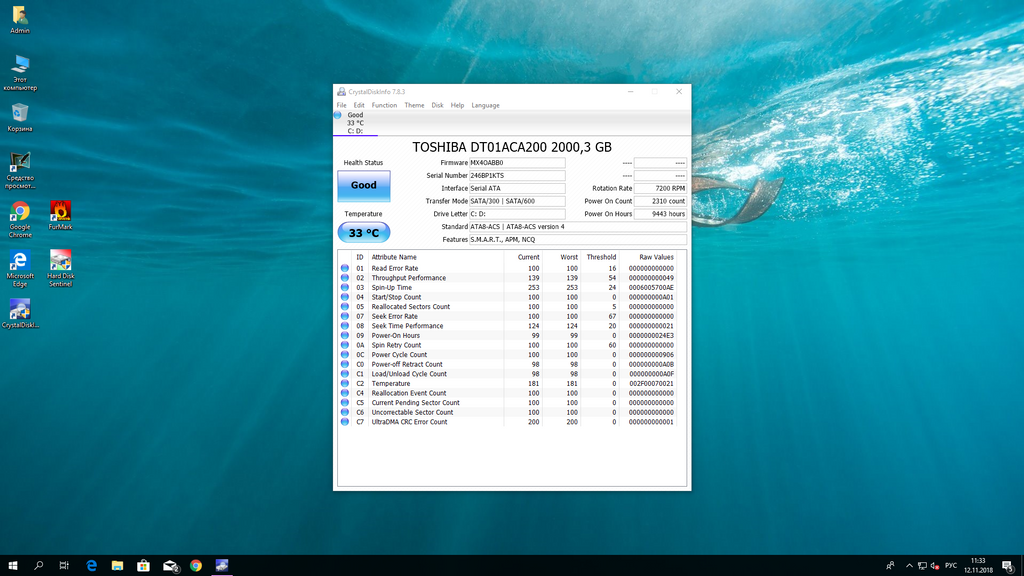Click the TOSHIBA DT01ACA200 disk title
1024x576 pixels.
point(512,147)
